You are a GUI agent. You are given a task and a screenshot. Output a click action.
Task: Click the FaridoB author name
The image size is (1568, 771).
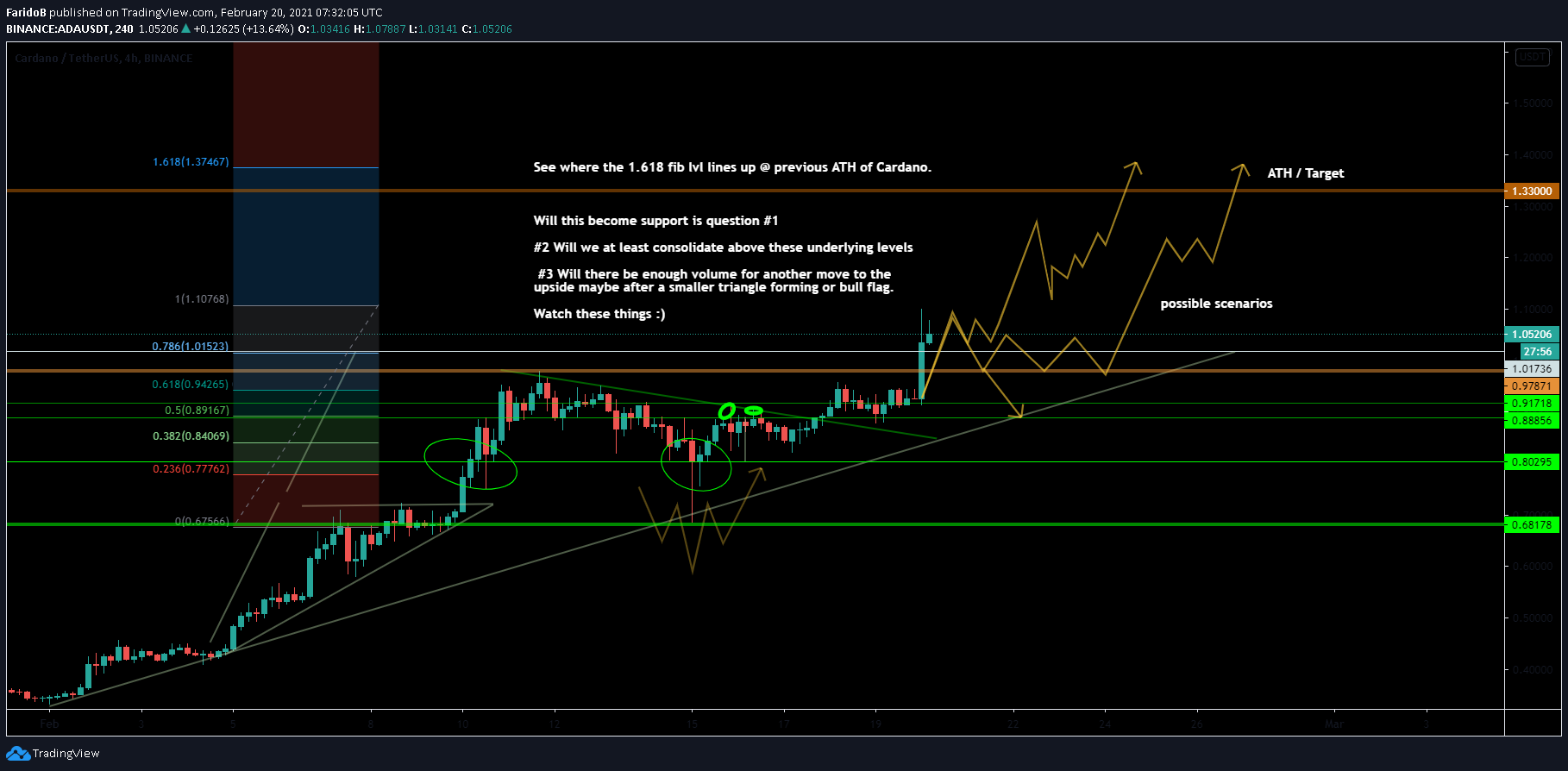pyautogui.click(x=26, y=13)
